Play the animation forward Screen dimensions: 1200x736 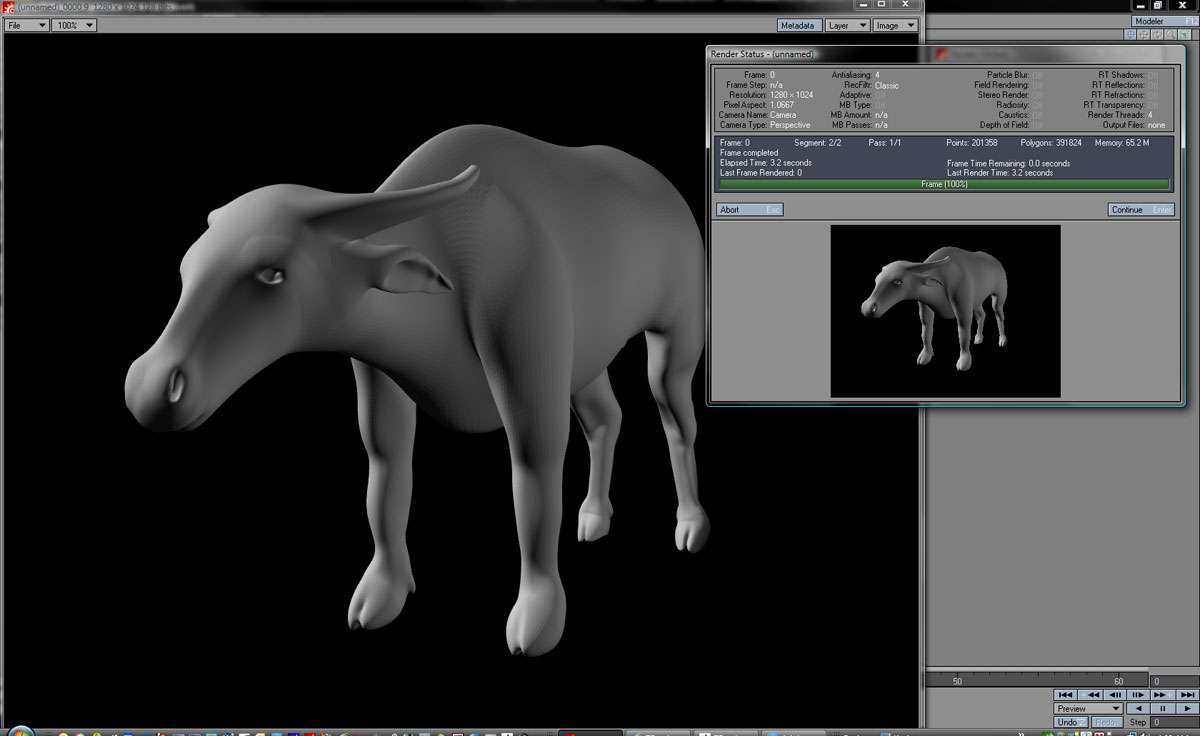[x=1188, y=708]
